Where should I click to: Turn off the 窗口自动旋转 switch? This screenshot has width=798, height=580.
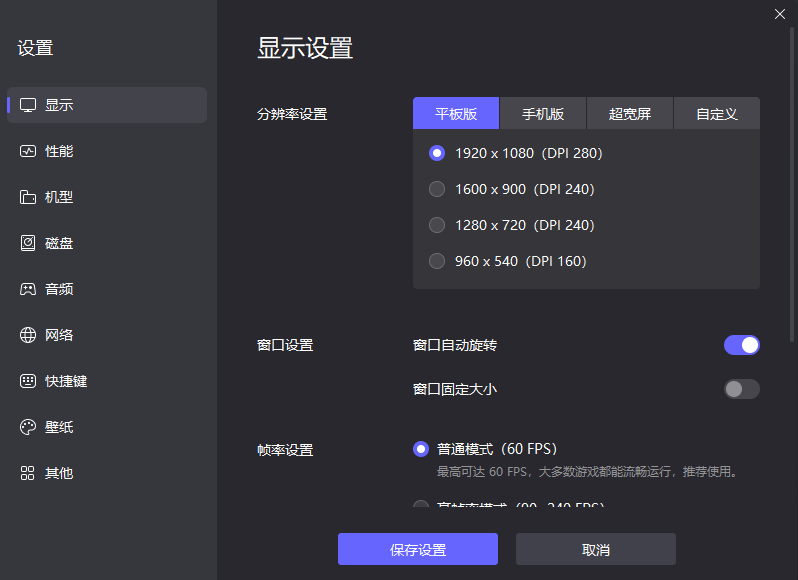point(742,345)
